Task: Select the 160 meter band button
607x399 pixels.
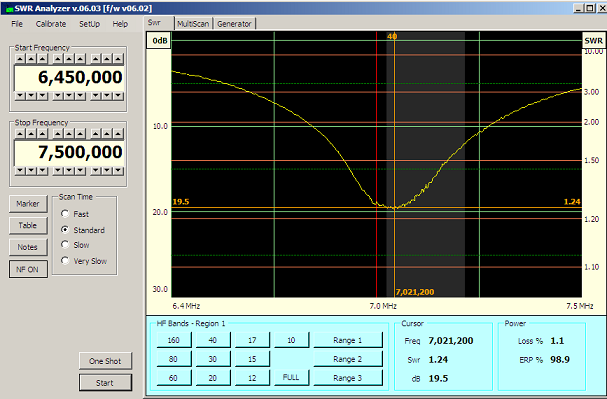Action: (x=174, y=340)
